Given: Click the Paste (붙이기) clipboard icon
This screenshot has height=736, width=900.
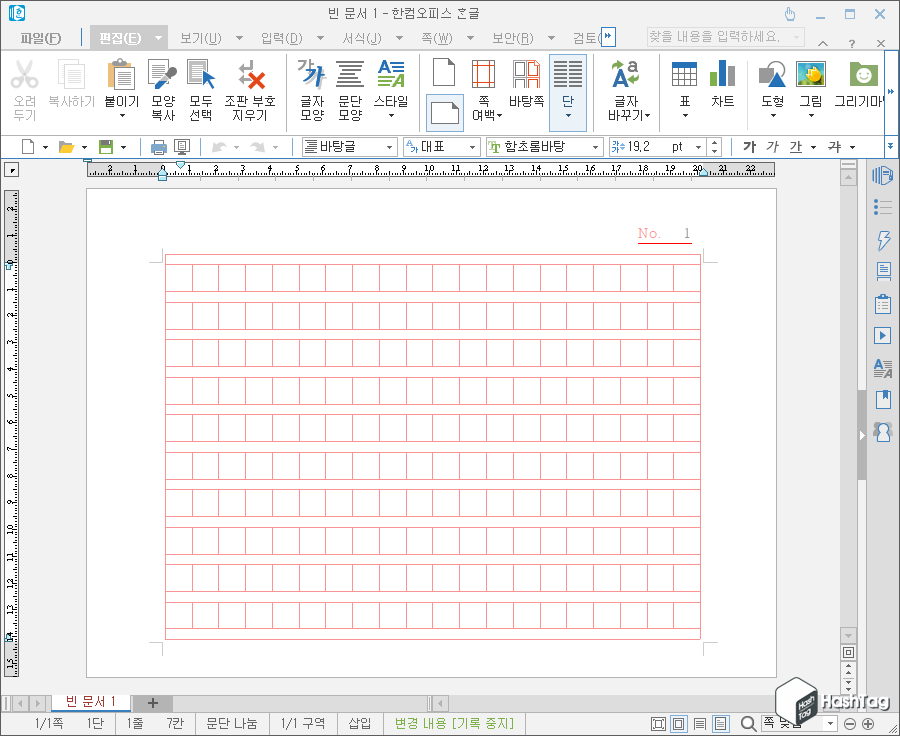Looking at the screenshot, I should tap(121, 75).
